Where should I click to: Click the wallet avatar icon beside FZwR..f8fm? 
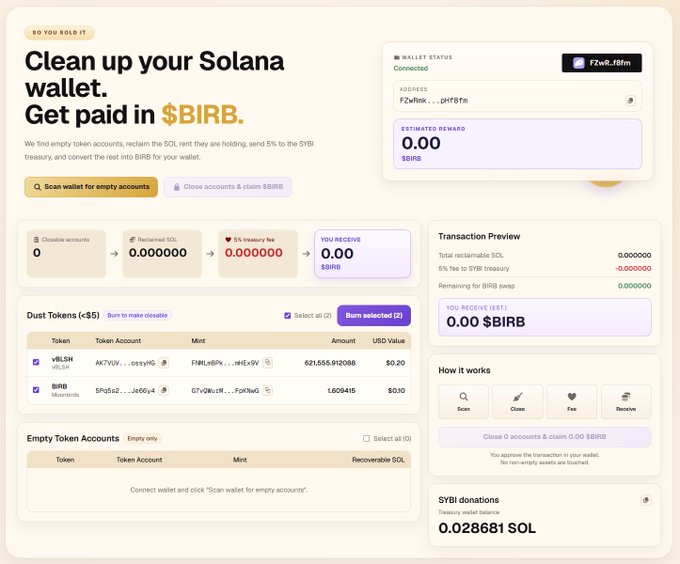pyautogui.click(x=579, y=63)
